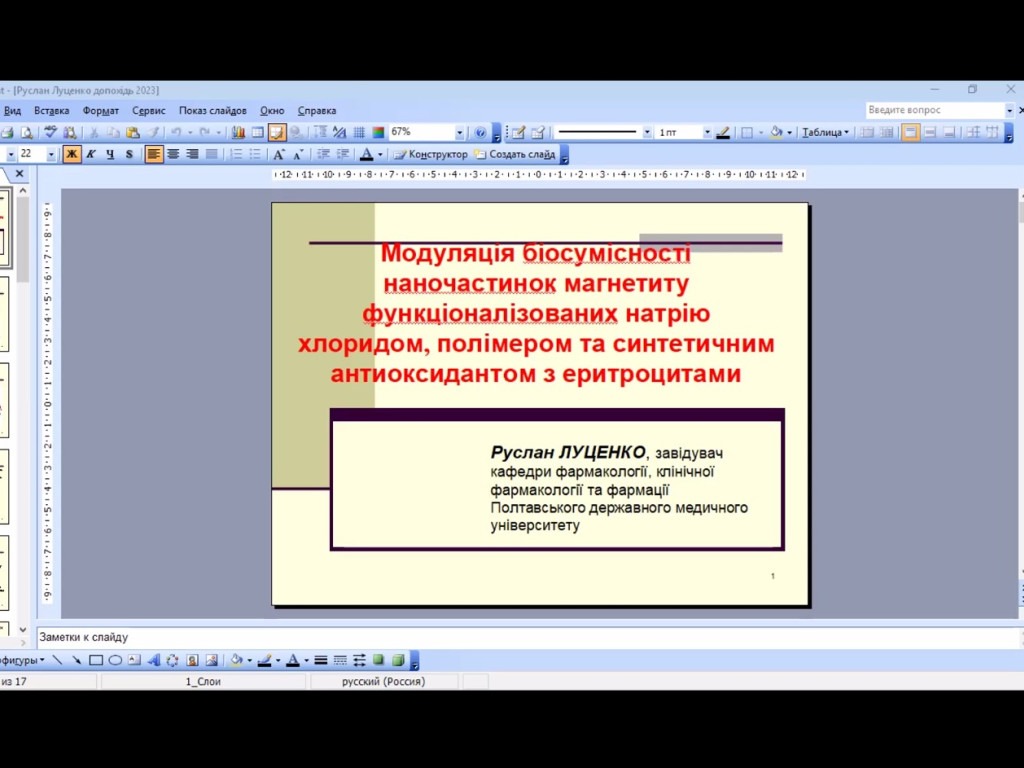Open the Конструктор task pane
Viewport: 1024px width, 768px height.
tap(432, 153)
